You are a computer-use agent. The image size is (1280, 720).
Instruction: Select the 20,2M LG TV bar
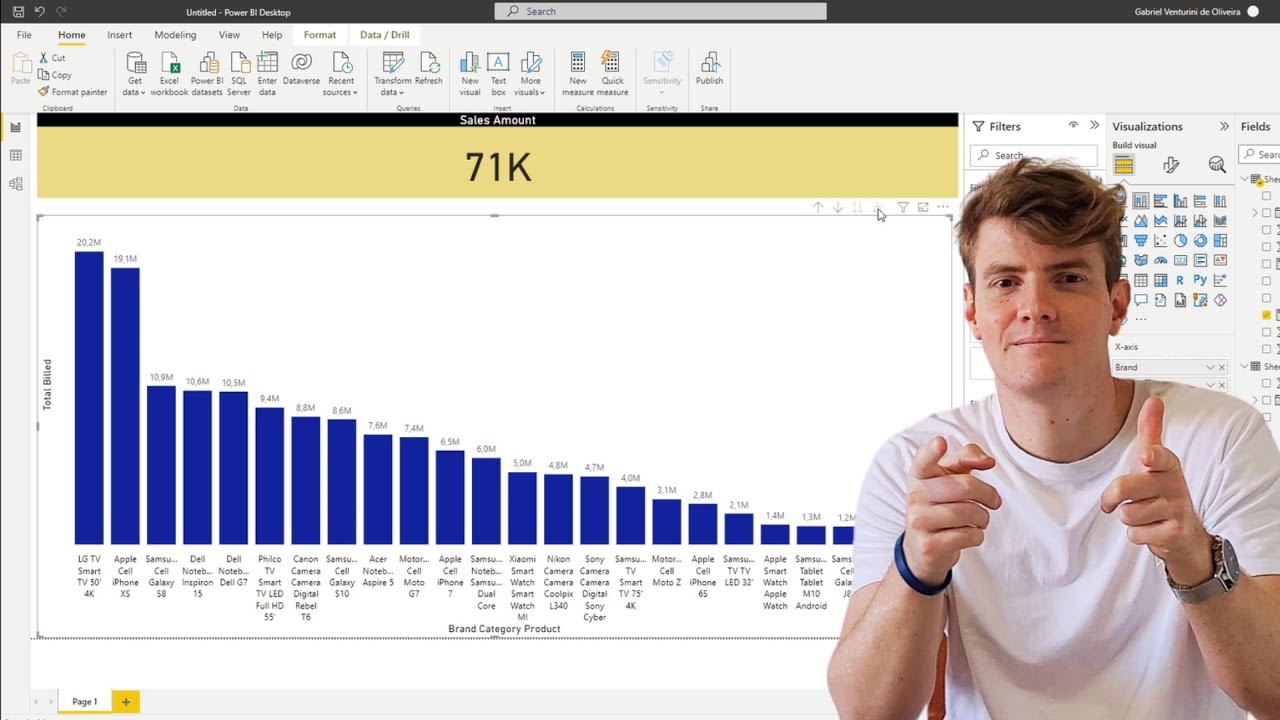click(x=89, y=398)
